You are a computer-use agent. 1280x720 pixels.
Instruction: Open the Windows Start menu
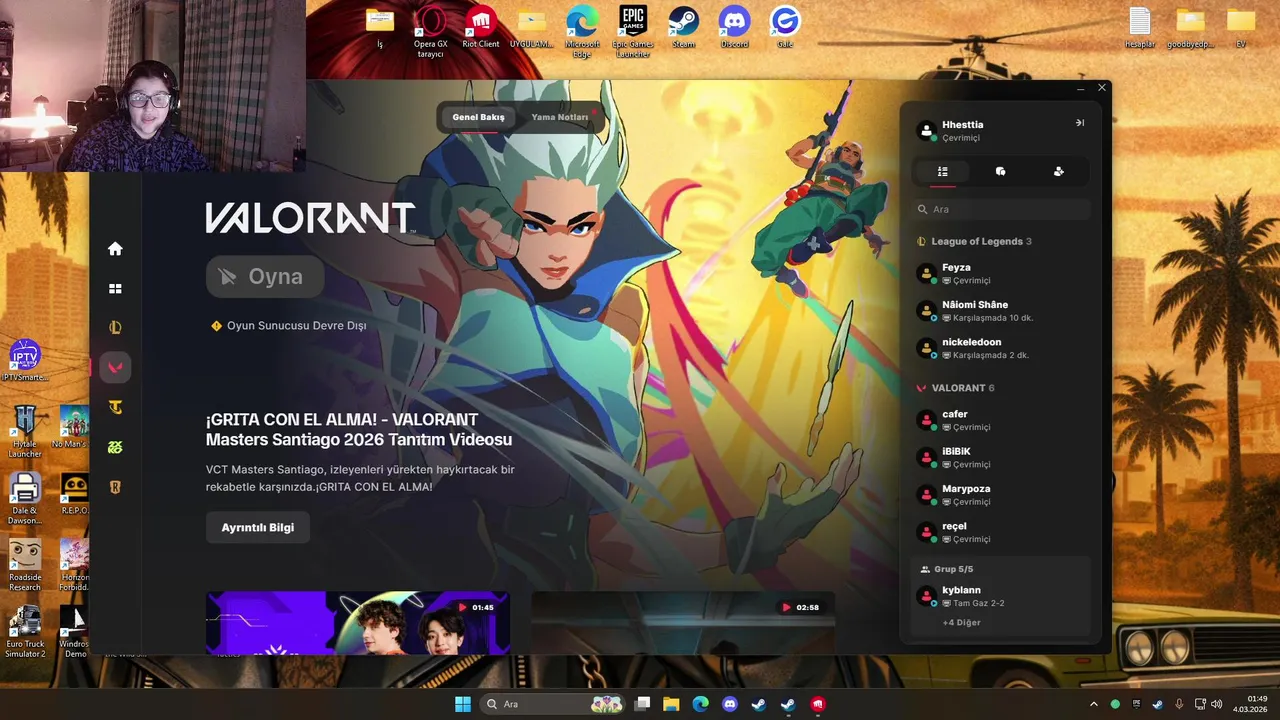tap(463, 704)
